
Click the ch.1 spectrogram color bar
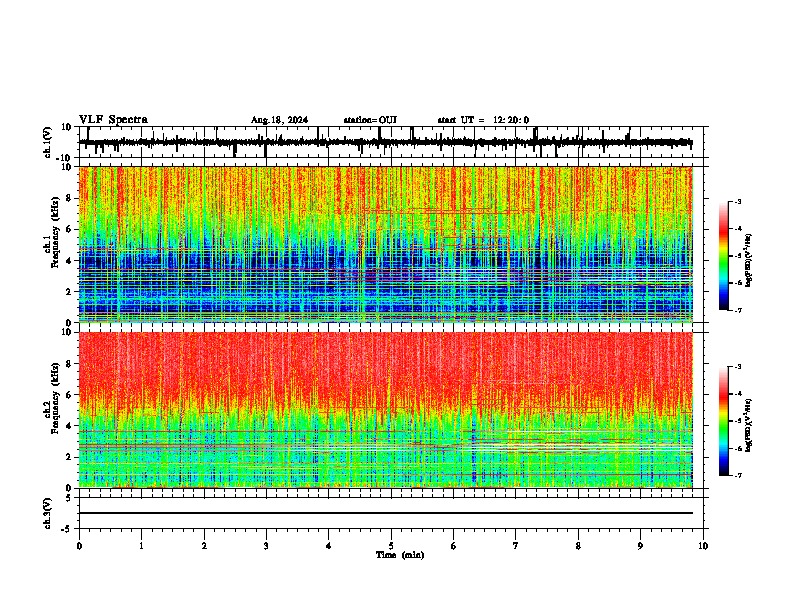pyautogui.click(x=724, y=256)
